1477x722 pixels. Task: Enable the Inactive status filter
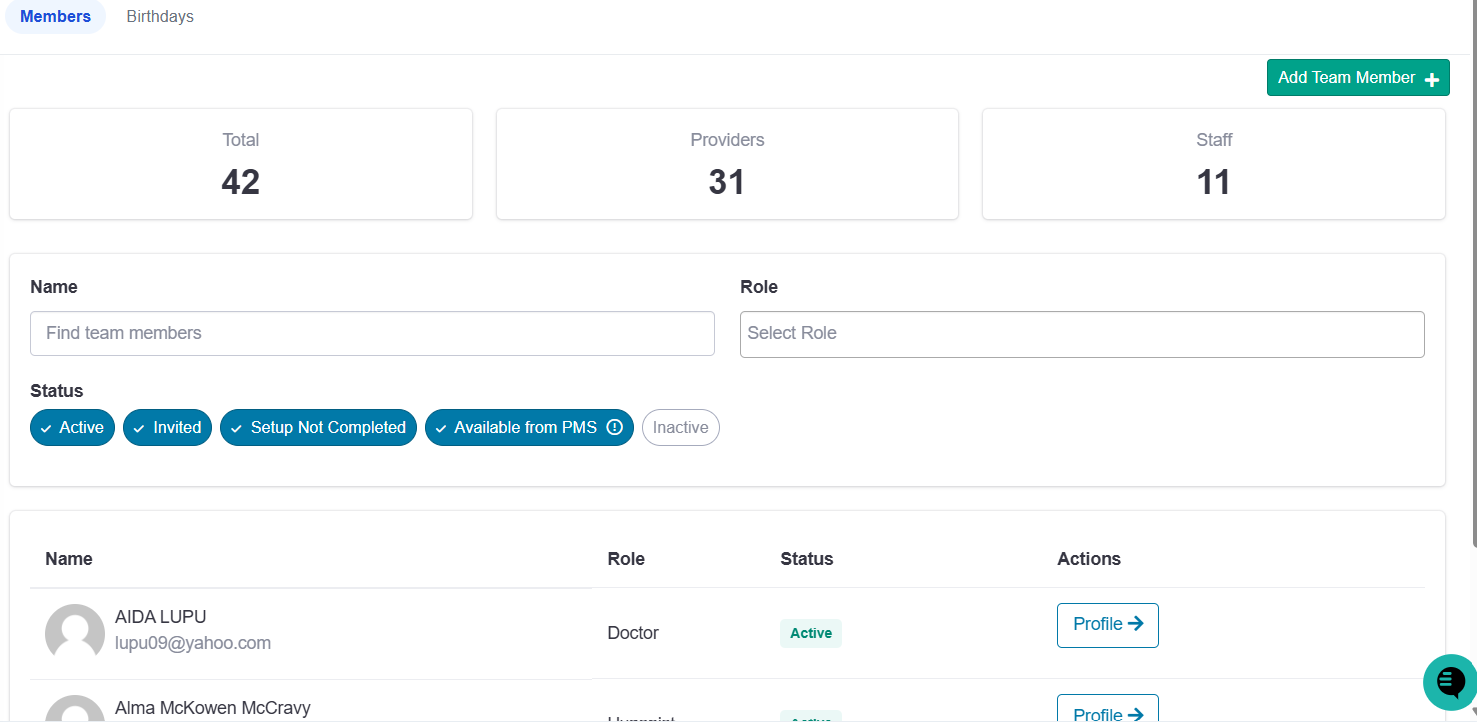(x=681, y=427)
